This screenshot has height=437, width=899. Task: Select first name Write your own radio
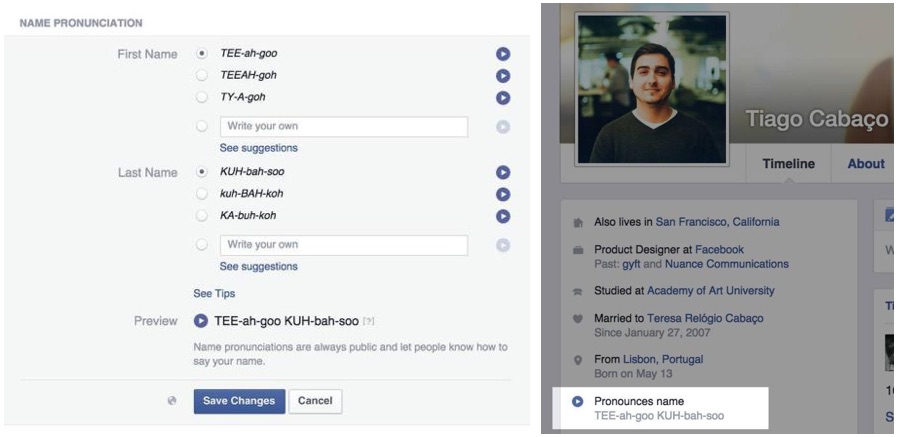pos(201,126)
